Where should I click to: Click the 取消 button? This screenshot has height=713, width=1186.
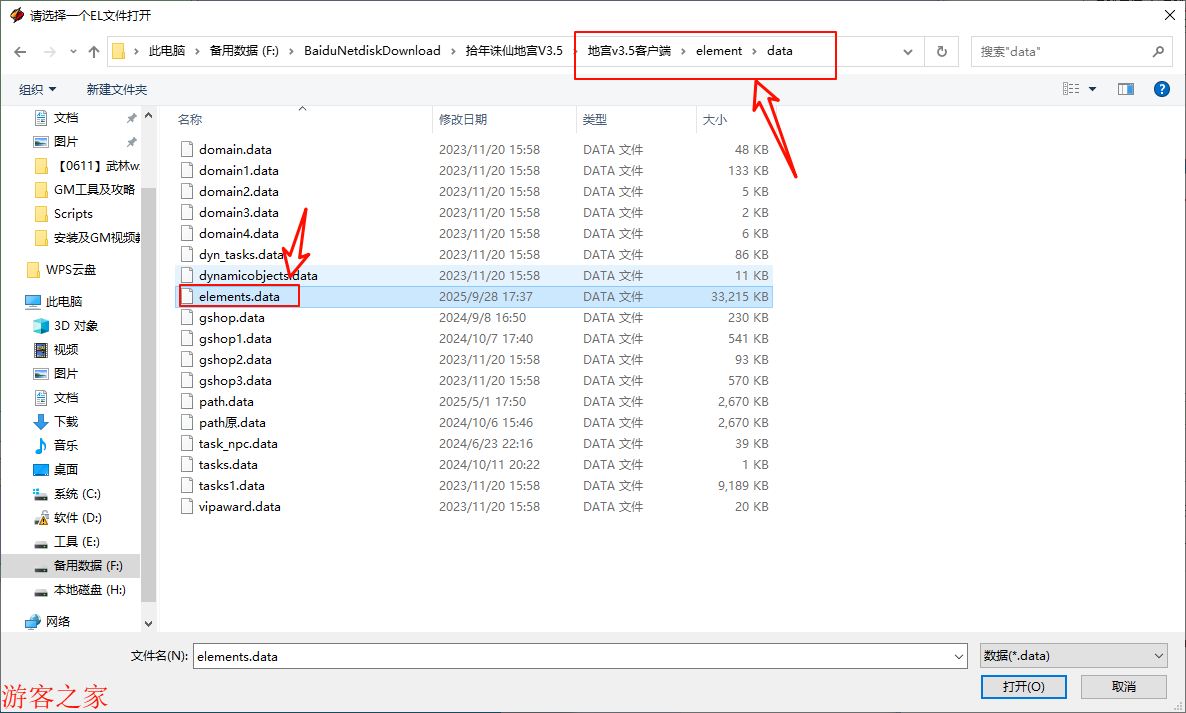click(x=1123, y=686)
